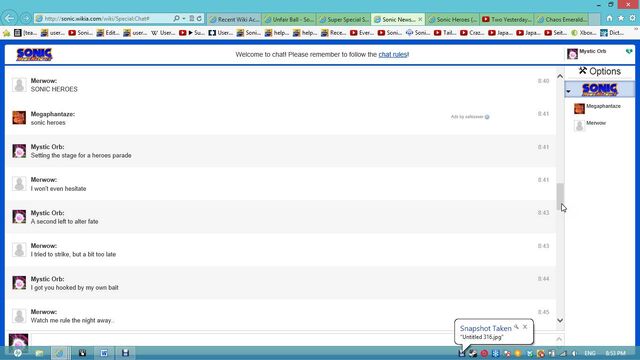Image resolution: width=640 pixels, height=360 pixels.
Task: Click Merwow avatar beside 'SONIC HEROES' message
Action: coord(19,84)
